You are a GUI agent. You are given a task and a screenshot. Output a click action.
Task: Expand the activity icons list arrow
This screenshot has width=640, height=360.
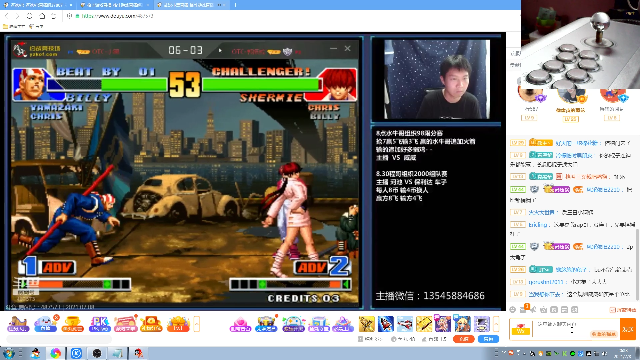[197, 324]
